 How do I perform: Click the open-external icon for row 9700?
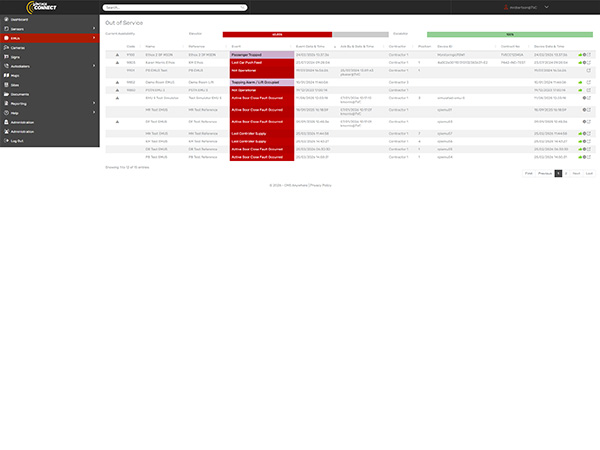click(x=589, y=54)
